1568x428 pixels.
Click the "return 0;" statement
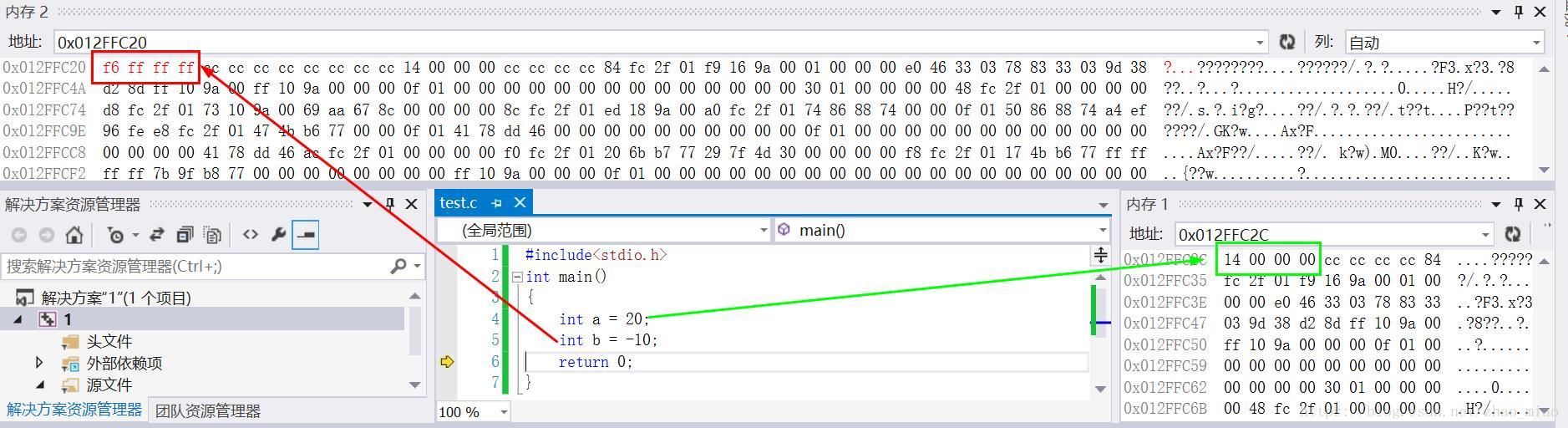click(596, 361)
